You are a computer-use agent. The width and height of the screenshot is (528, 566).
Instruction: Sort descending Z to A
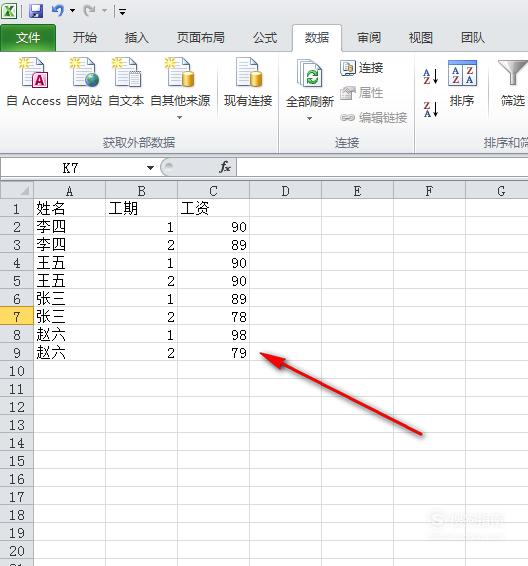pos(431,109)
